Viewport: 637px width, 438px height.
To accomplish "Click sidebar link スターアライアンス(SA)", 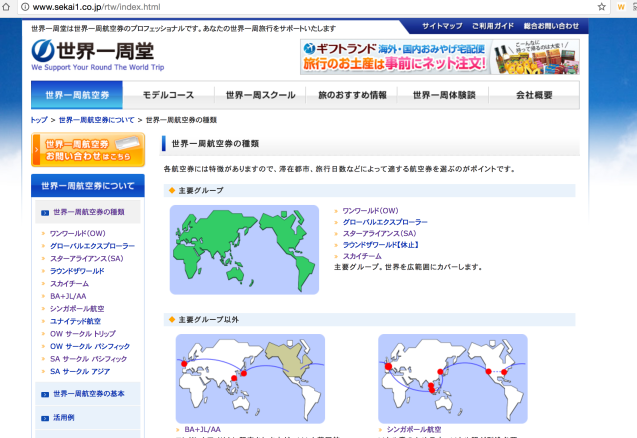I will coord(87,258).
